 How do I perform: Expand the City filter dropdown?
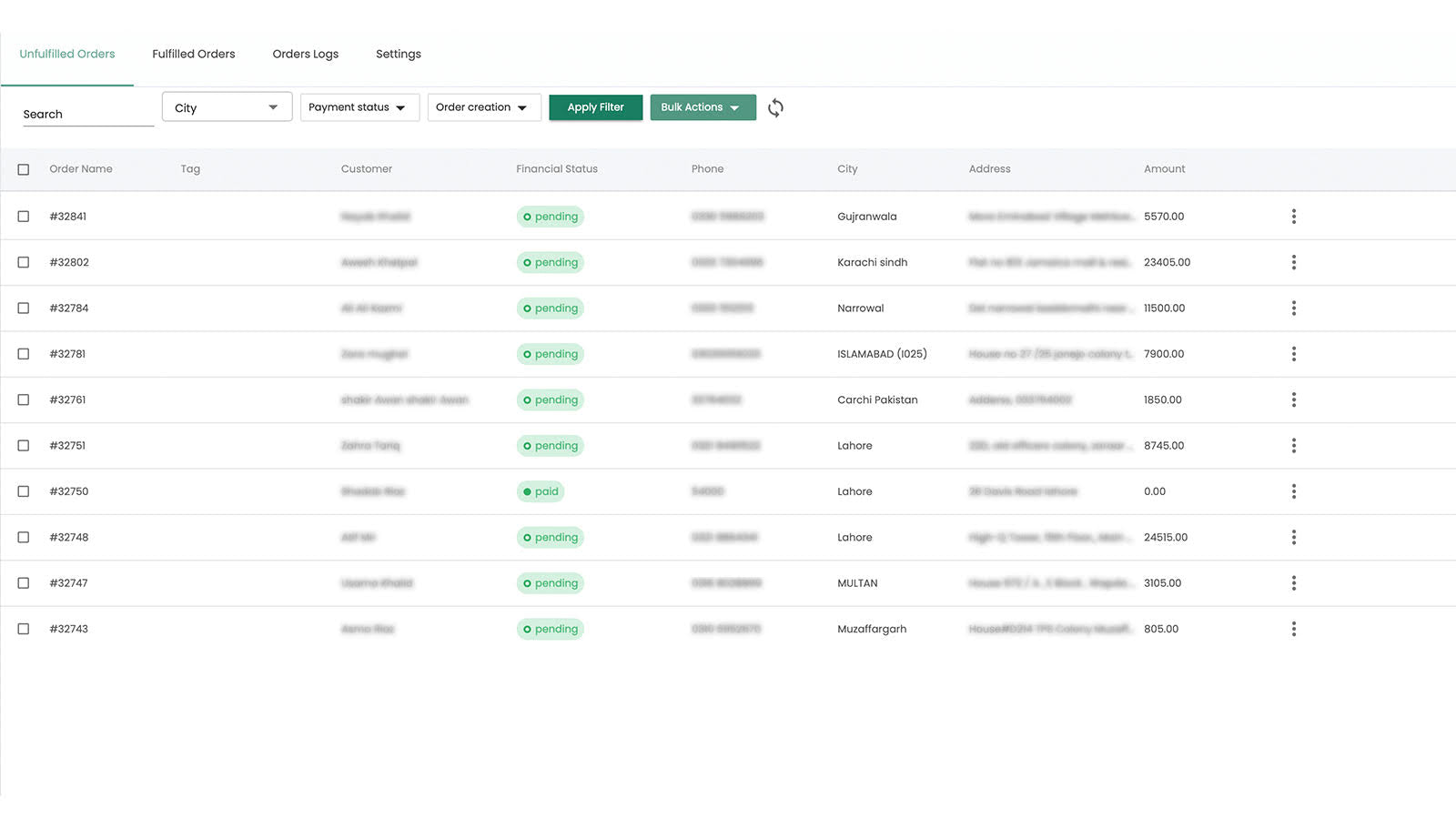point(227,107)
